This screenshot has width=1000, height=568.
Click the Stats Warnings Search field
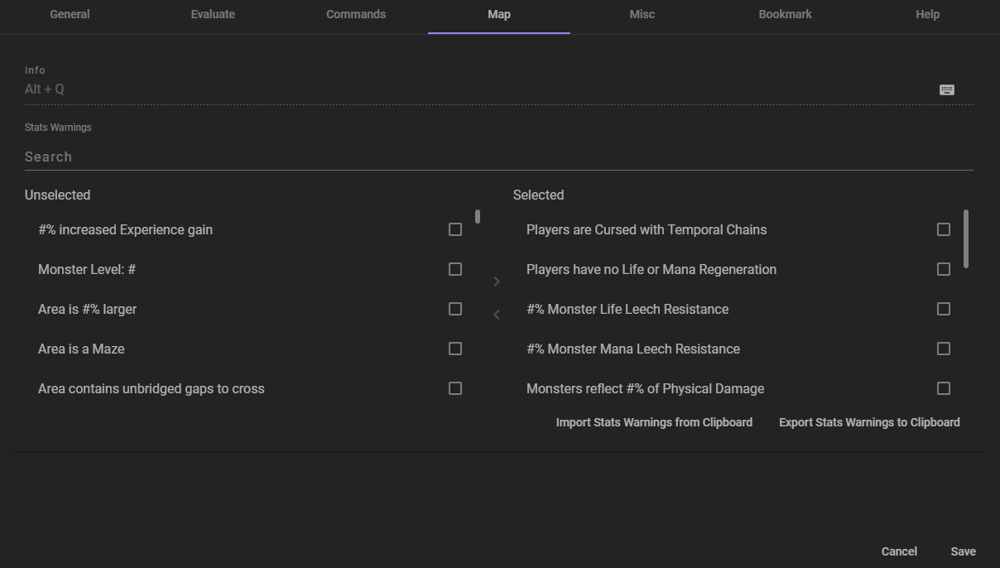[x=498, y=157]
